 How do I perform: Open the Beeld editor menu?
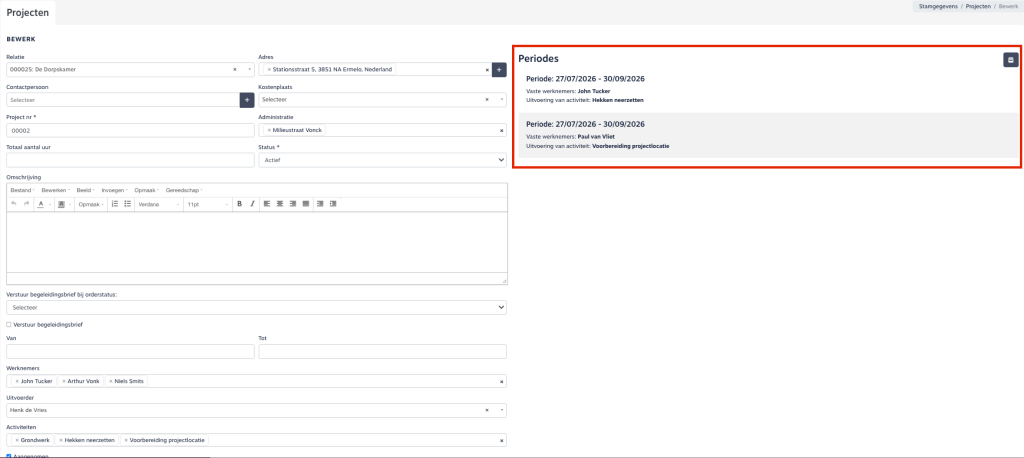tap(86, 190)
